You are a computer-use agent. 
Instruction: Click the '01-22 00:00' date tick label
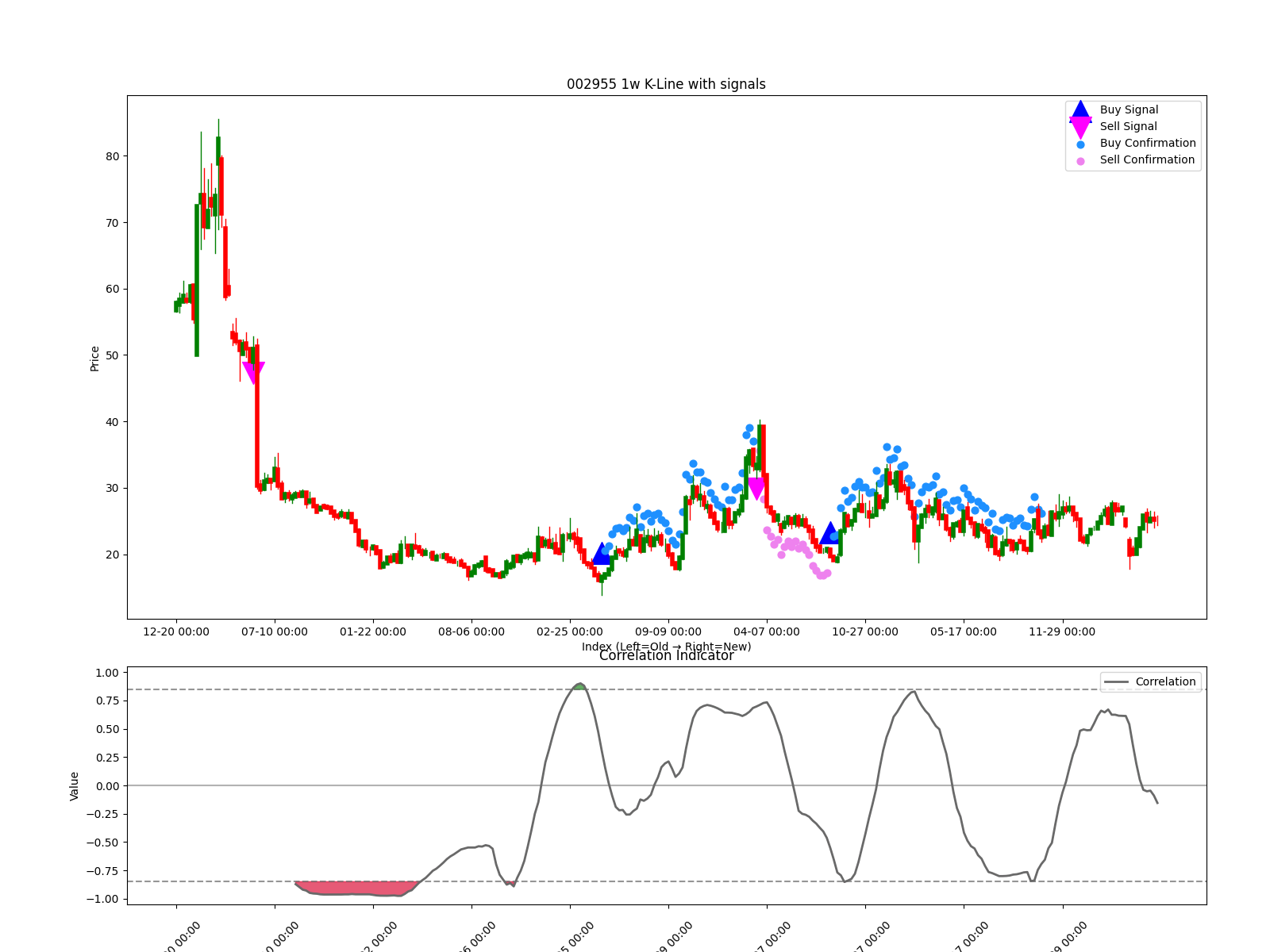[x=373, y=631]
